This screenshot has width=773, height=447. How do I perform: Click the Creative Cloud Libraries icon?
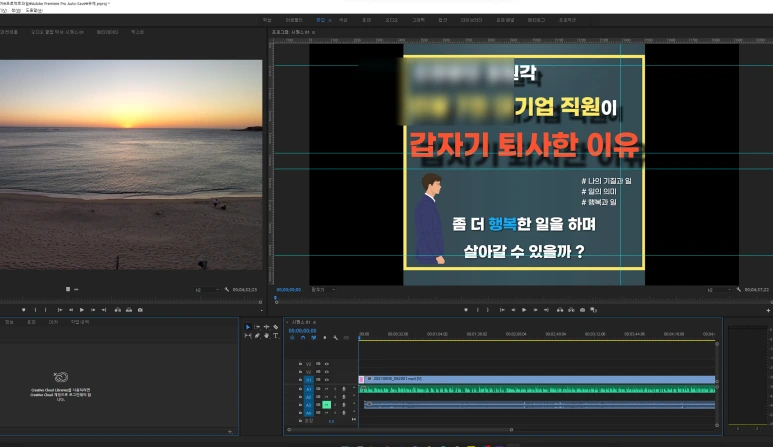point(61,377)
